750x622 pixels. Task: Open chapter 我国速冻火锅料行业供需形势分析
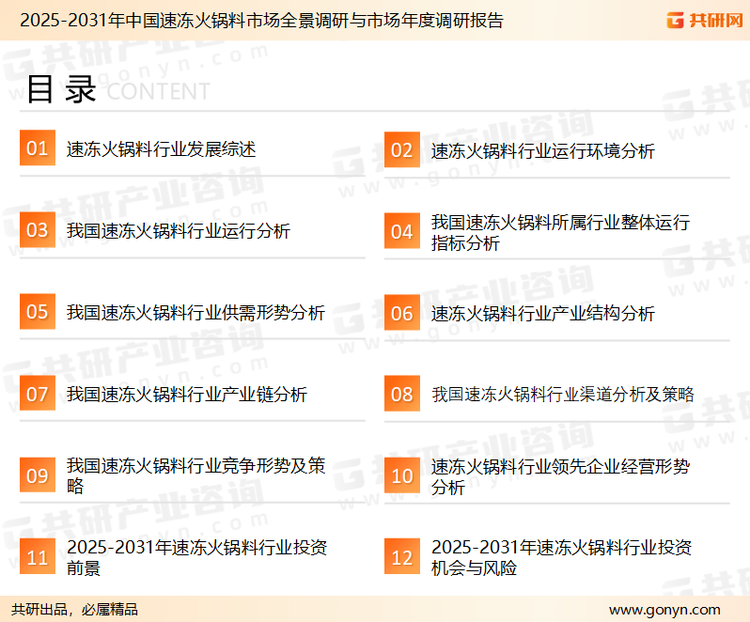point(196,312)
